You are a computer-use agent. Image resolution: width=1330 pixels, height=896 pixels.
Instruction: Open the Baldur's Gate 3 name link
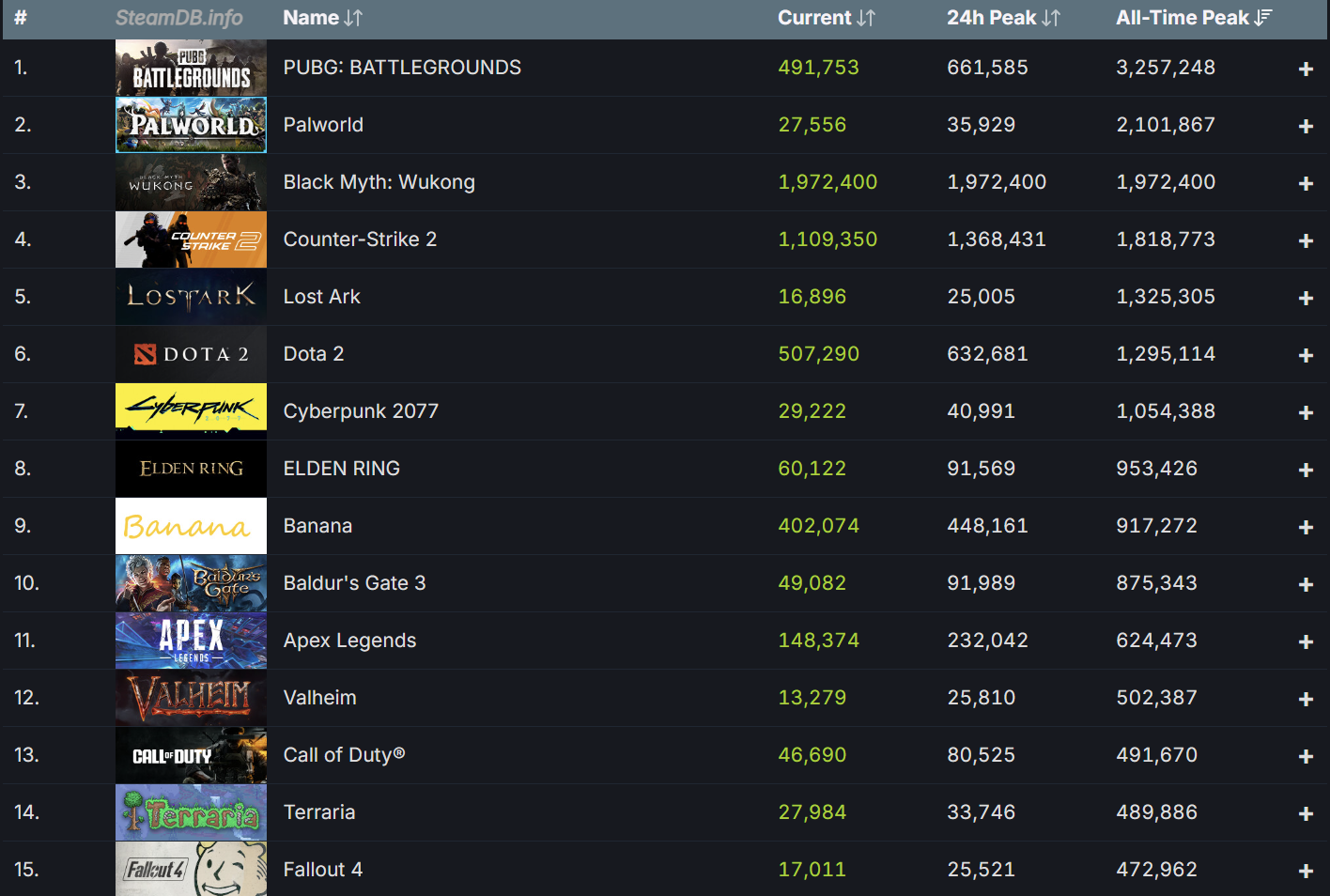point(354,583)
